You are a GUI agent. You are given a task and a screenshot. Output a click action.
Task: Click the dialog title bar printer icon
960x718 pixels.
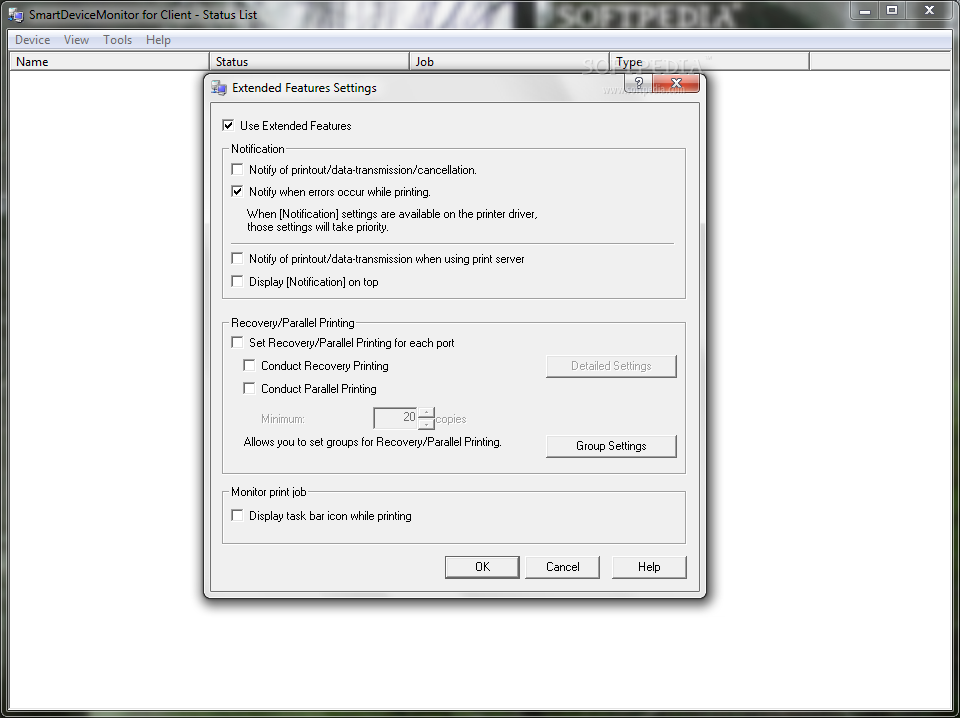click(219, 88)
